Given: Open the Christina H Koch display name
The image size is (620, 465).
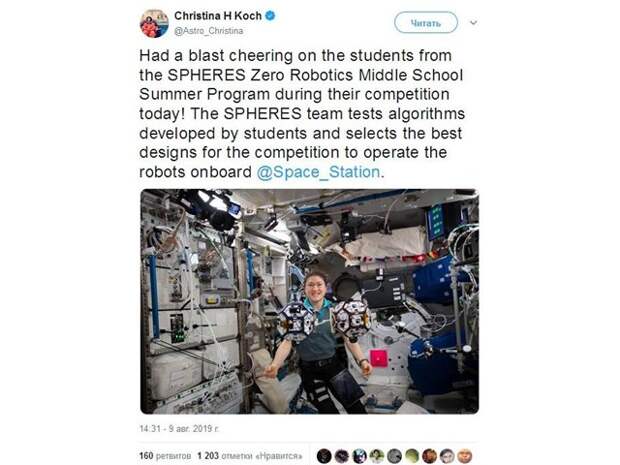Looking at the screenshot, I should coord(218,16).
